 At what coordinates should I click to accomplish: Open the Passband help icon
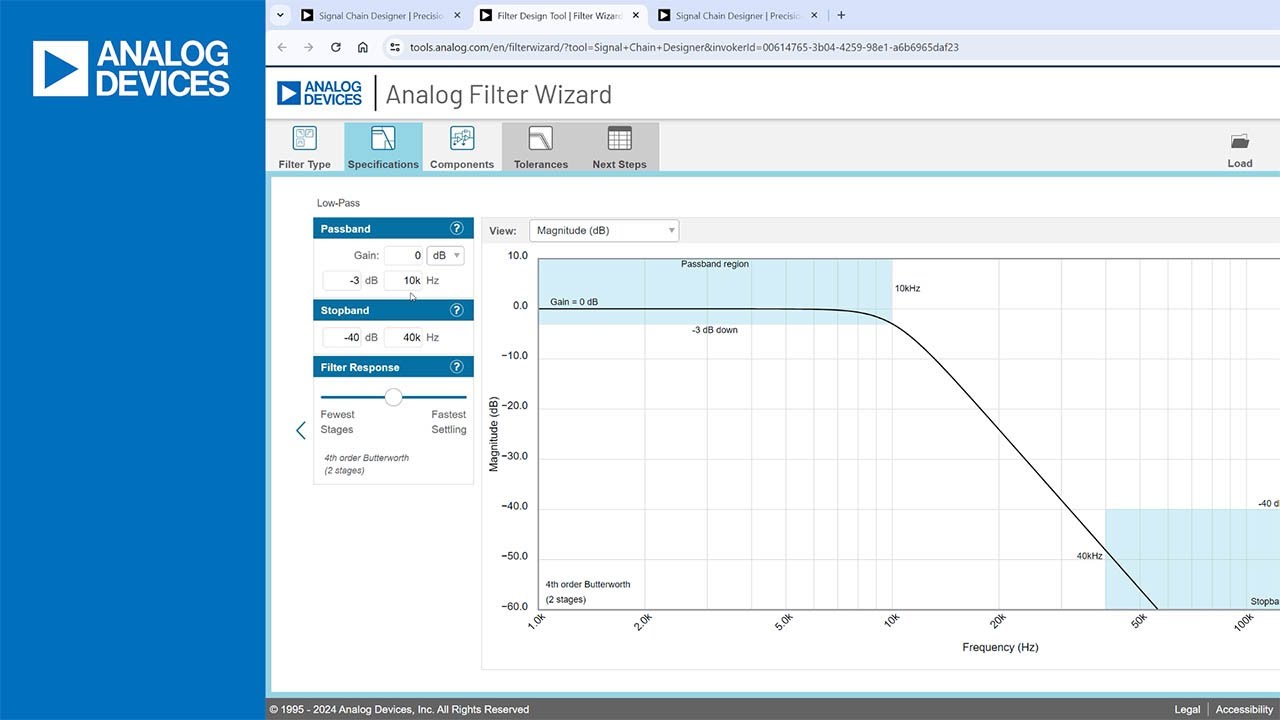(457, 228)
